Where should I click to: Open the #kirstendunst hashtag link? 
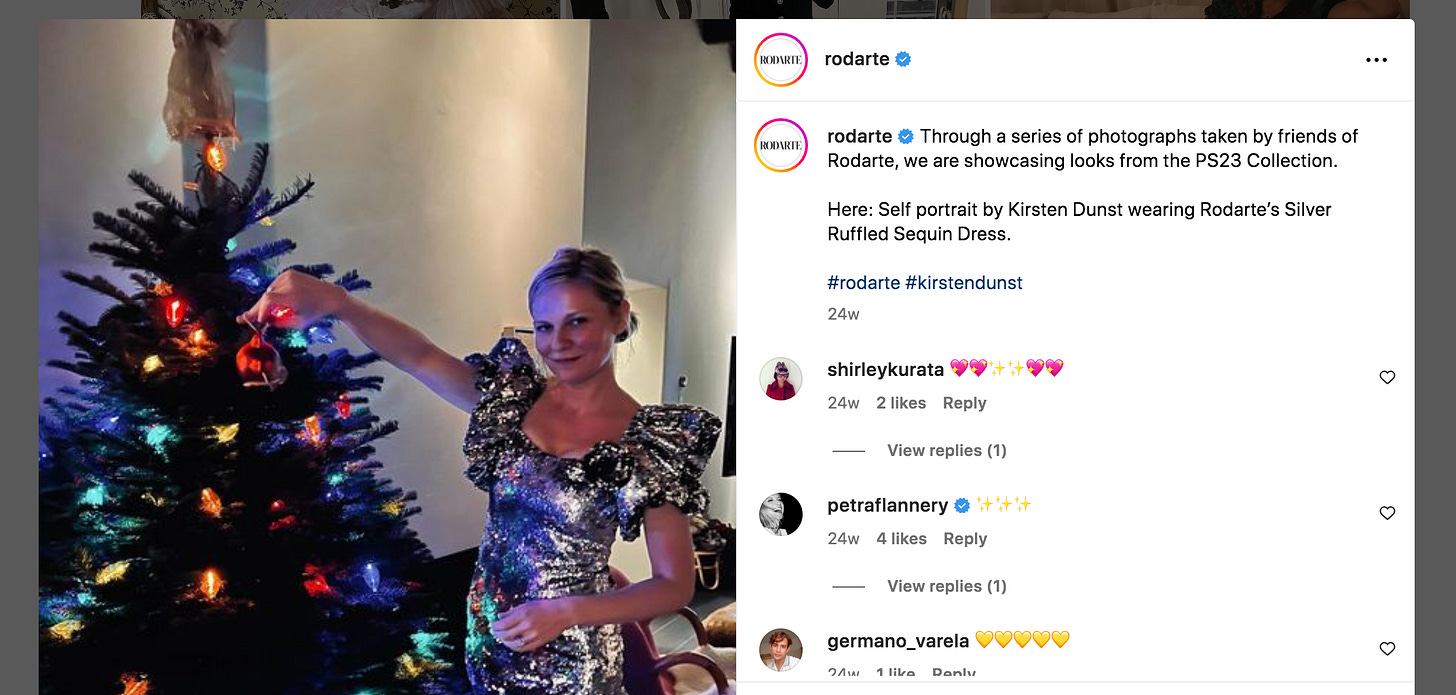(964, 283)
